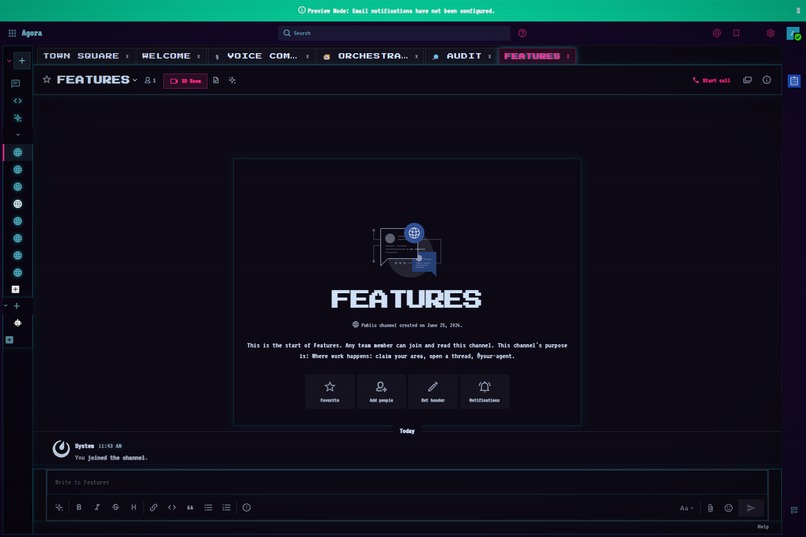The height and width of the screenshot is (537, 806).
Task: Collapse the sidebar category chevron below sparkle
Action: (18, 135)
